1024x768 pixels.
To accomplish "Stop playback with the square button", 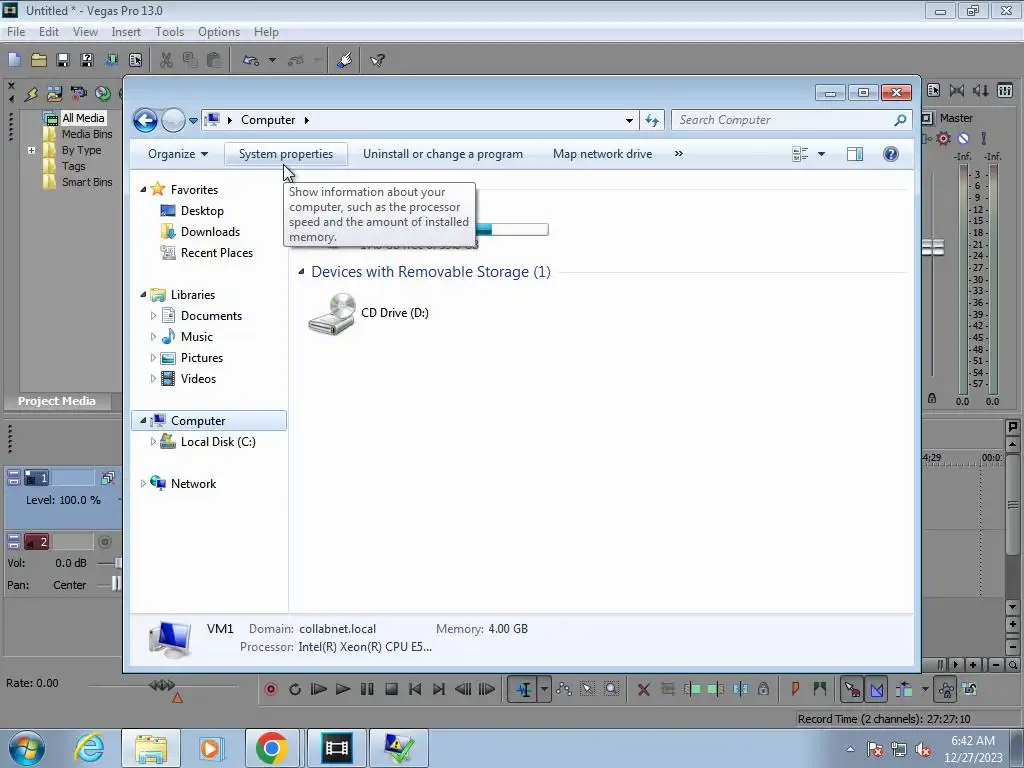I will click(391, 689).
